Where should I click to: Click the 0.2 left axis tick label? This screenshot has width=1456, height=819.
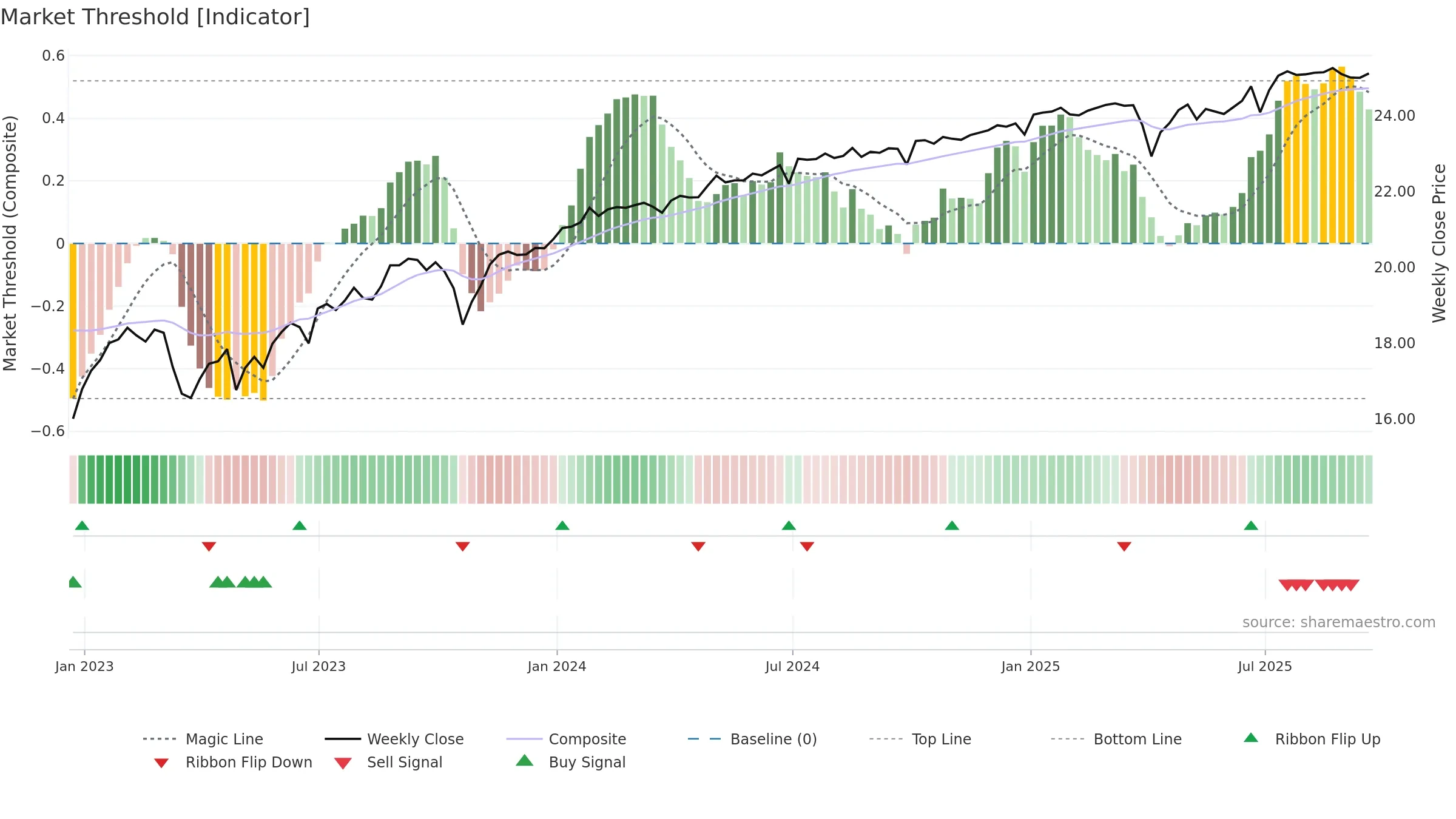point(53,181)
